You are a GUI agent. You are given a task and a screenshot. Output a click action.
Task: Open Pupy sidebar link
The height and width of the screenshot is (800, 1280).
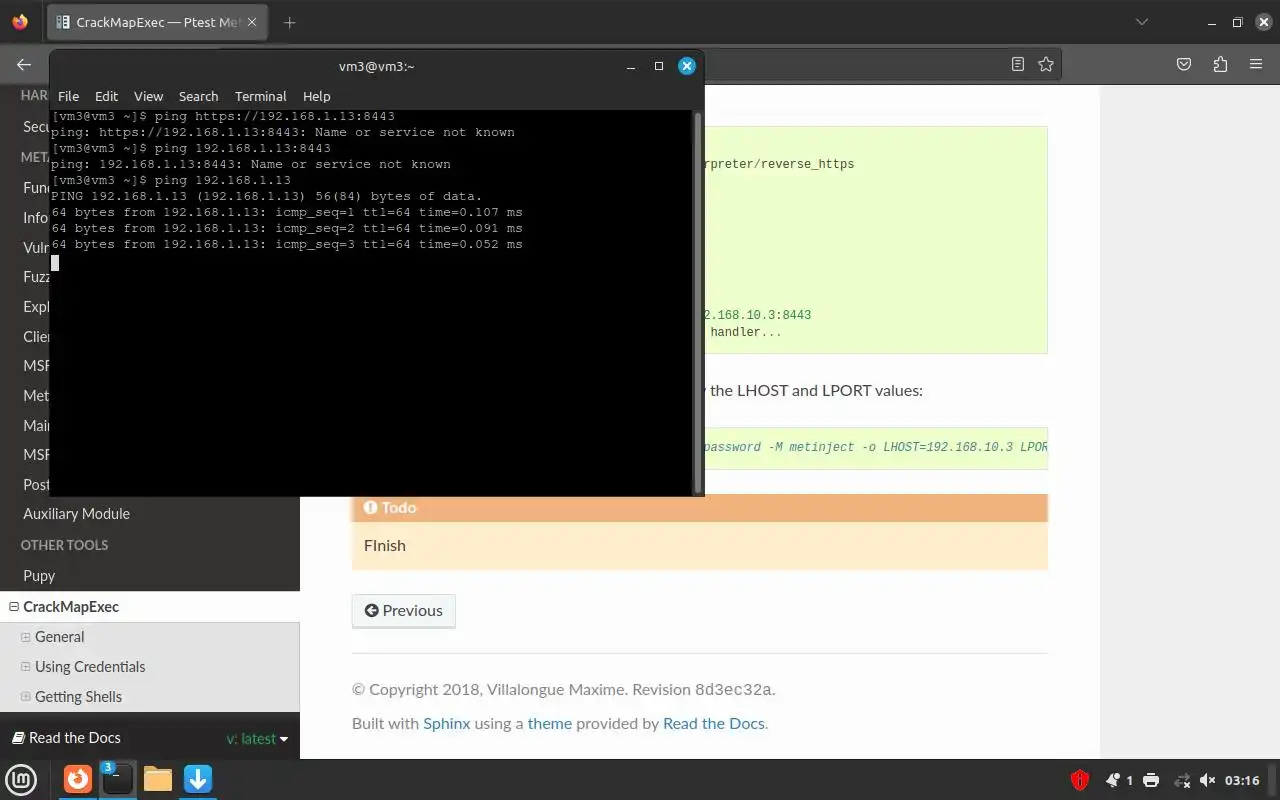point(39,575)
